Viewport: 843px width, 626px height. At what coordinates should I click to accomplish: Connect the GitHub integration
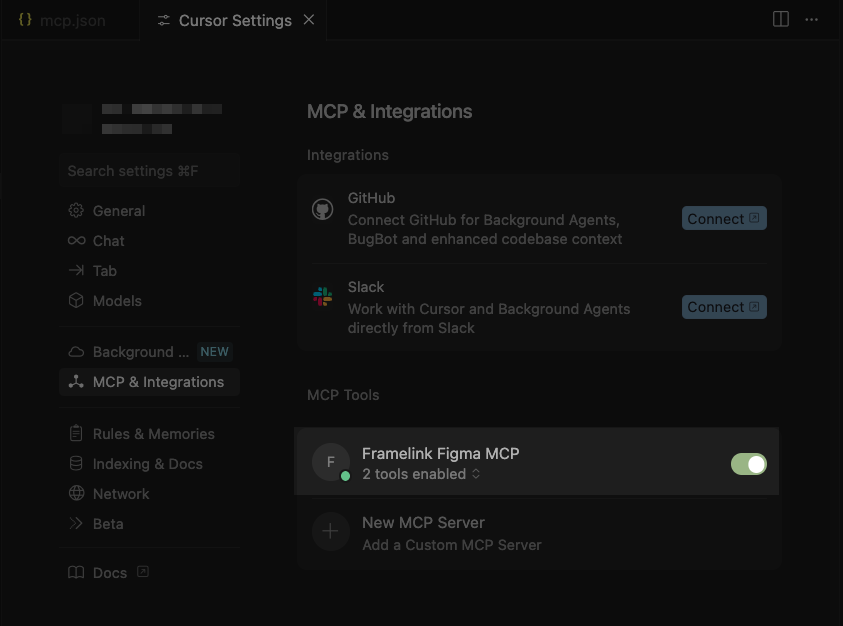(723, 219)
